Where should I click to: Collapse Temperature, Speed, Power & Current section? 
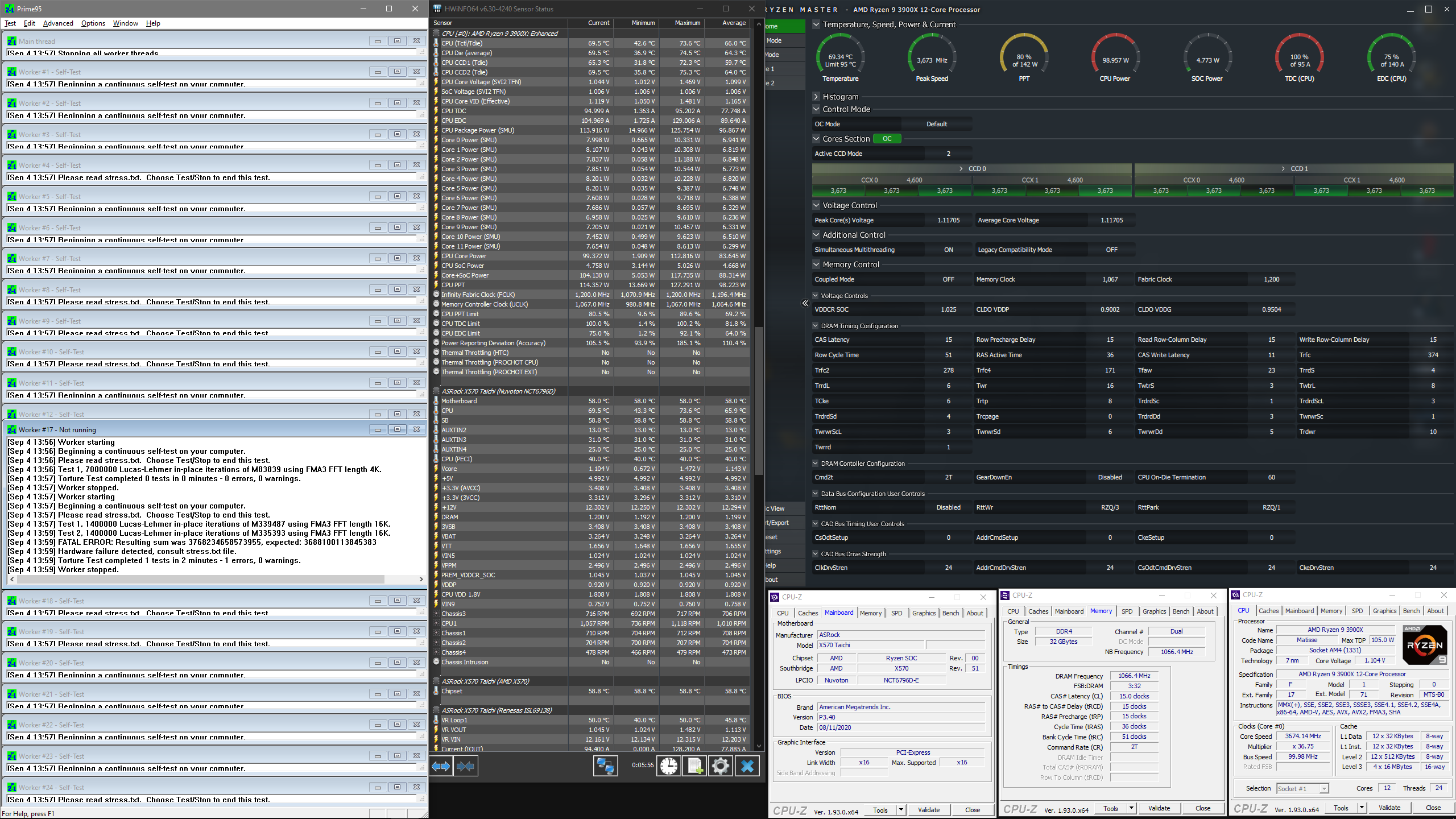tap(816, 24)
